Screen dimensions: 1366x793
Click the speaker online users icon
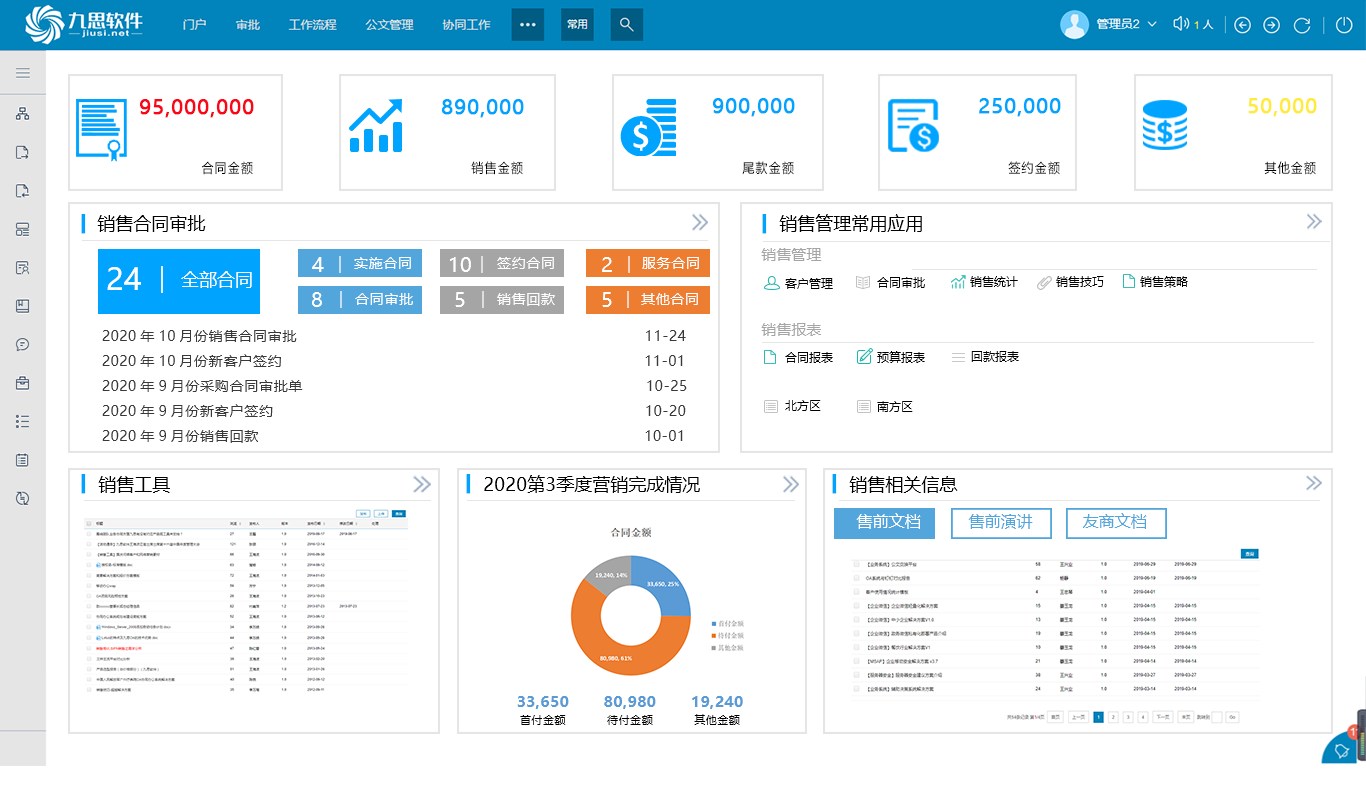[x=1181, y=24]
